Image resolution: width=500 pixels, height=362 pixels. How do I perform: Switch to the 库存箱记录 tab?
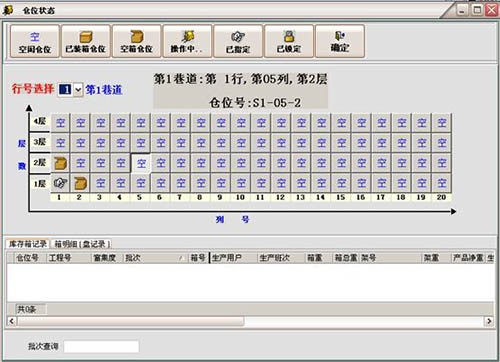coord(28,244)
